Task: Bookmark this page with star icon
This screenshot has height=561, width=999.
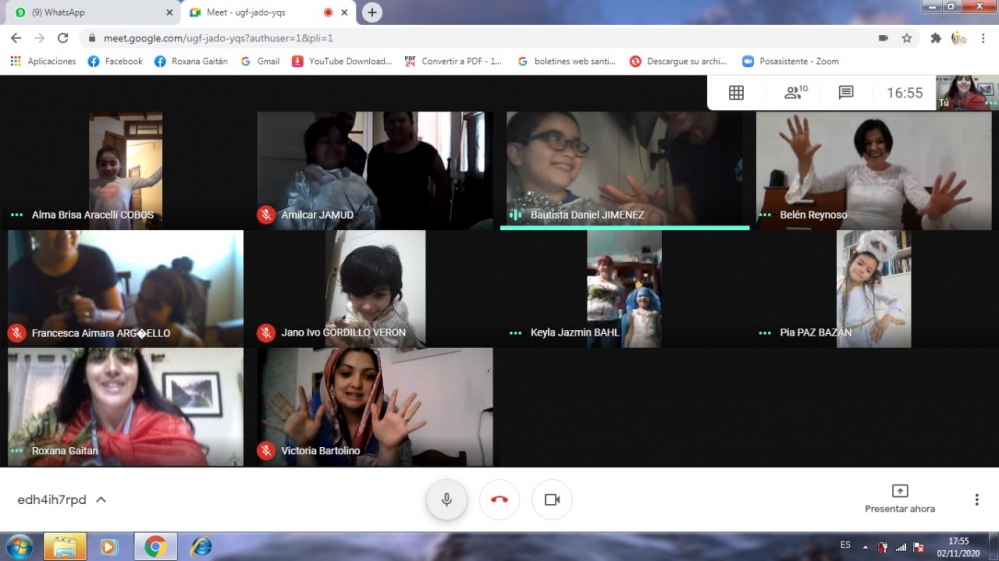Action: (907, 38)
